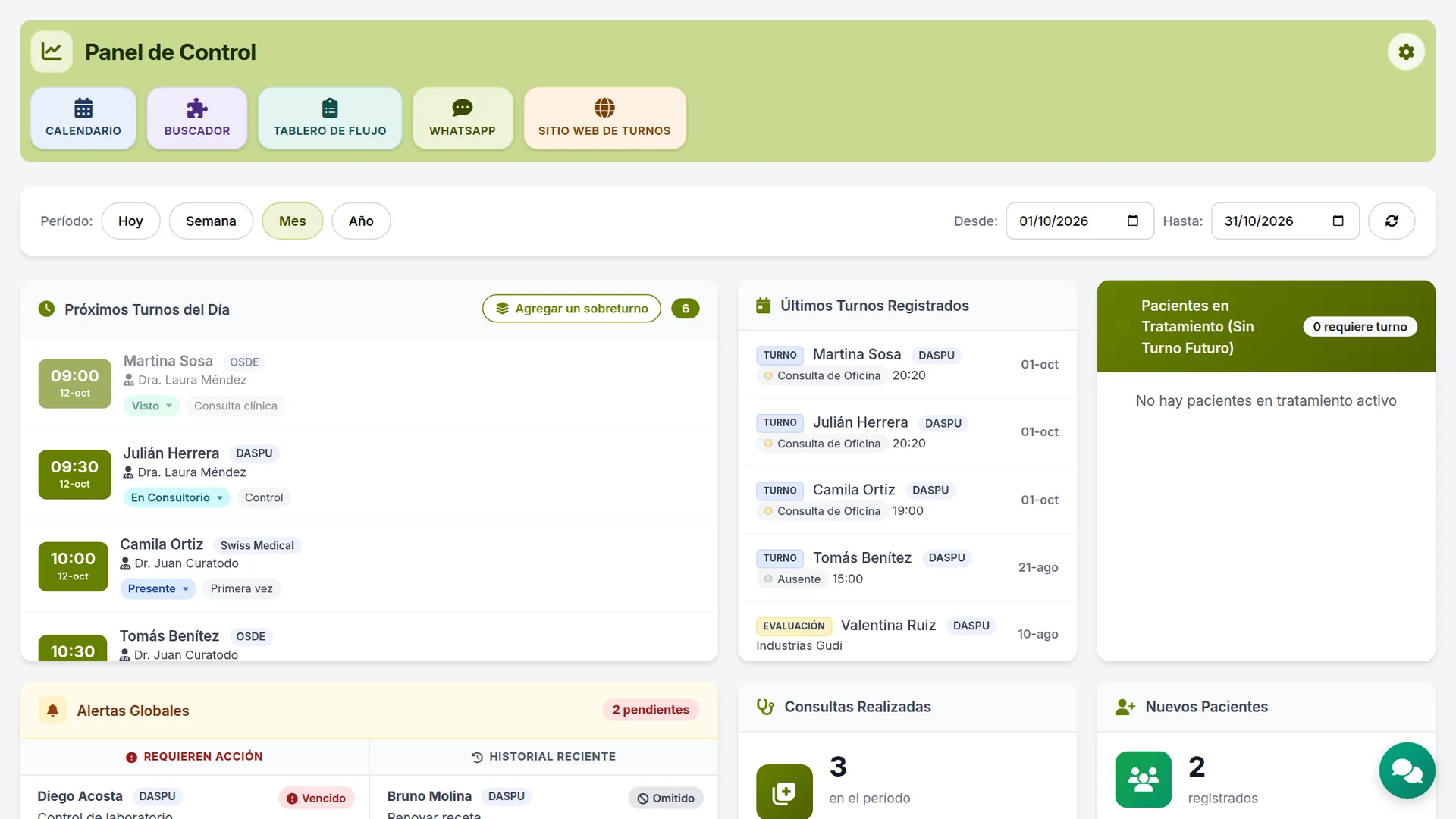
Task: Switch to the Requieren Acción tab
Action: click(195, 757)
